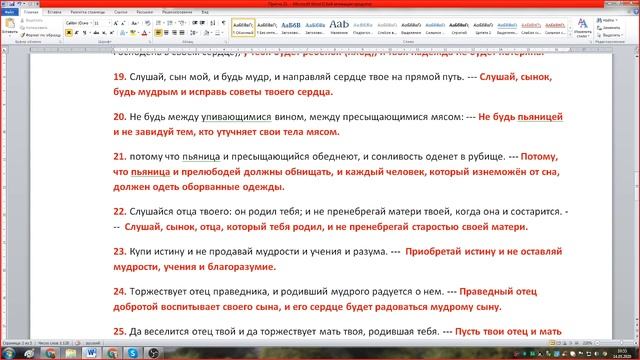Image resolution: width=640 pixels, height=360 pixels.
Task: Click the Undo icon in the Quick Access Toolbar
Action: click(x=19, y=4)
